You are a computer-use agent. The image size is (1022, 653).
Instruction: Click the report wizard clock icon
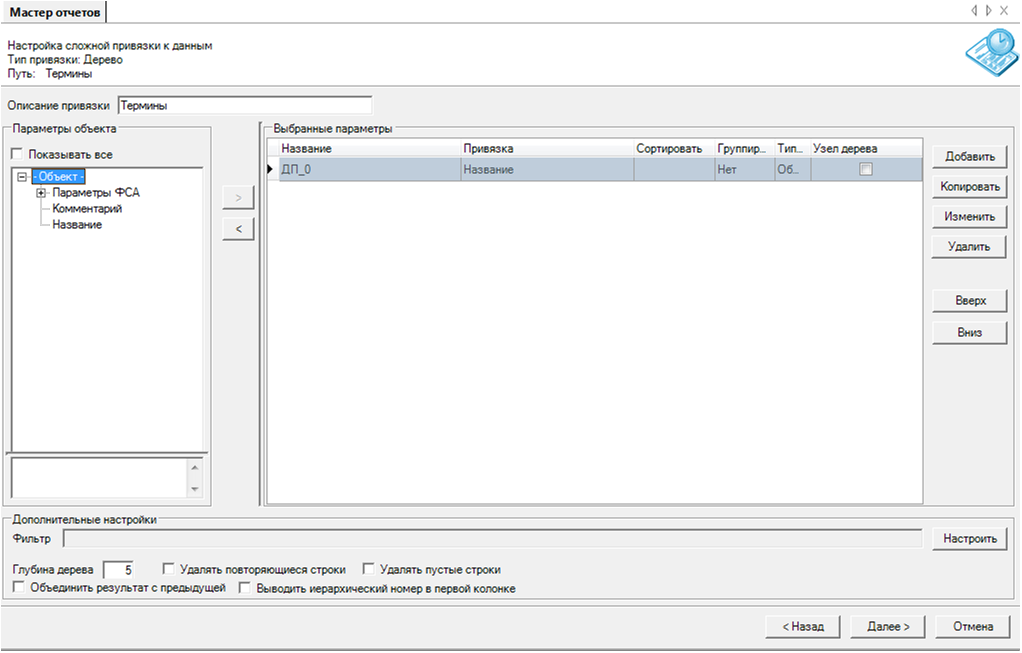tap(987, 57)
